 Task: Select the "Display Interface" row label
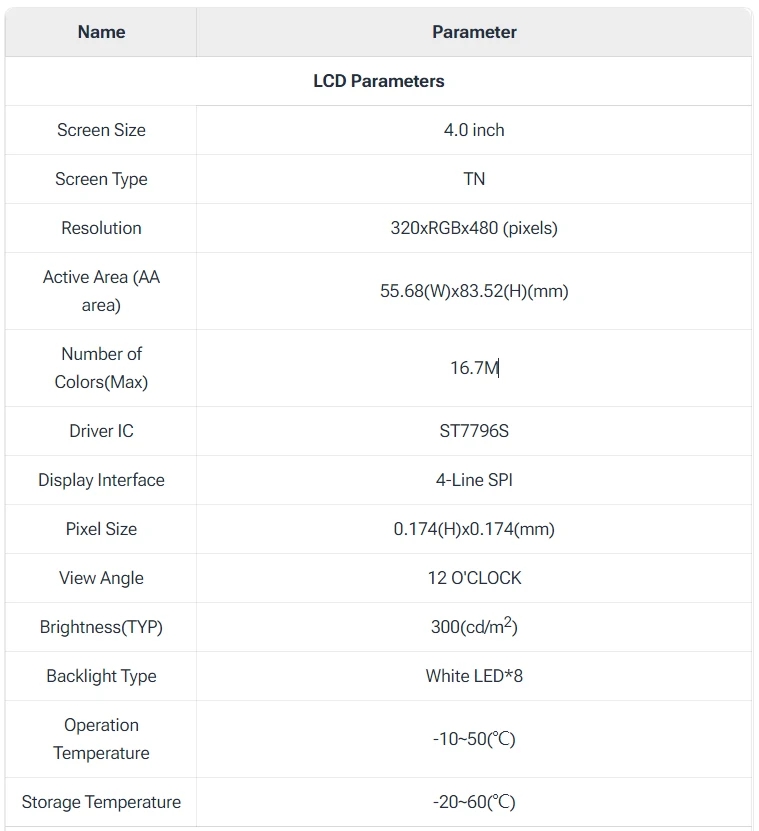(101, 480)
